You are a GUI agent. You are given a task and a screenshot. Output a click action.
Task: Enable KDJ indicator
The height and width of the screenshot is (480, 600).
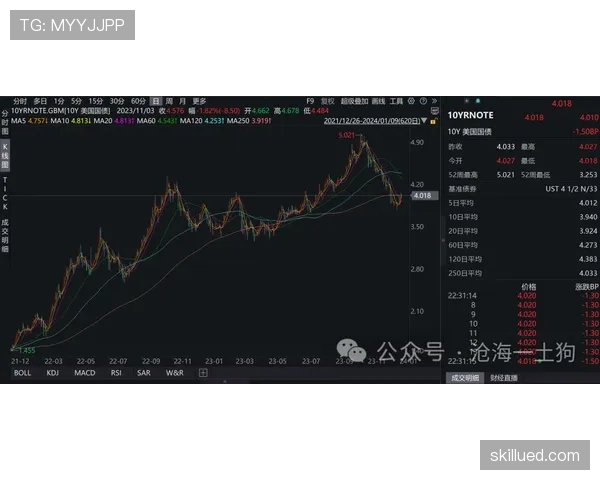click(x=52, y=373)
